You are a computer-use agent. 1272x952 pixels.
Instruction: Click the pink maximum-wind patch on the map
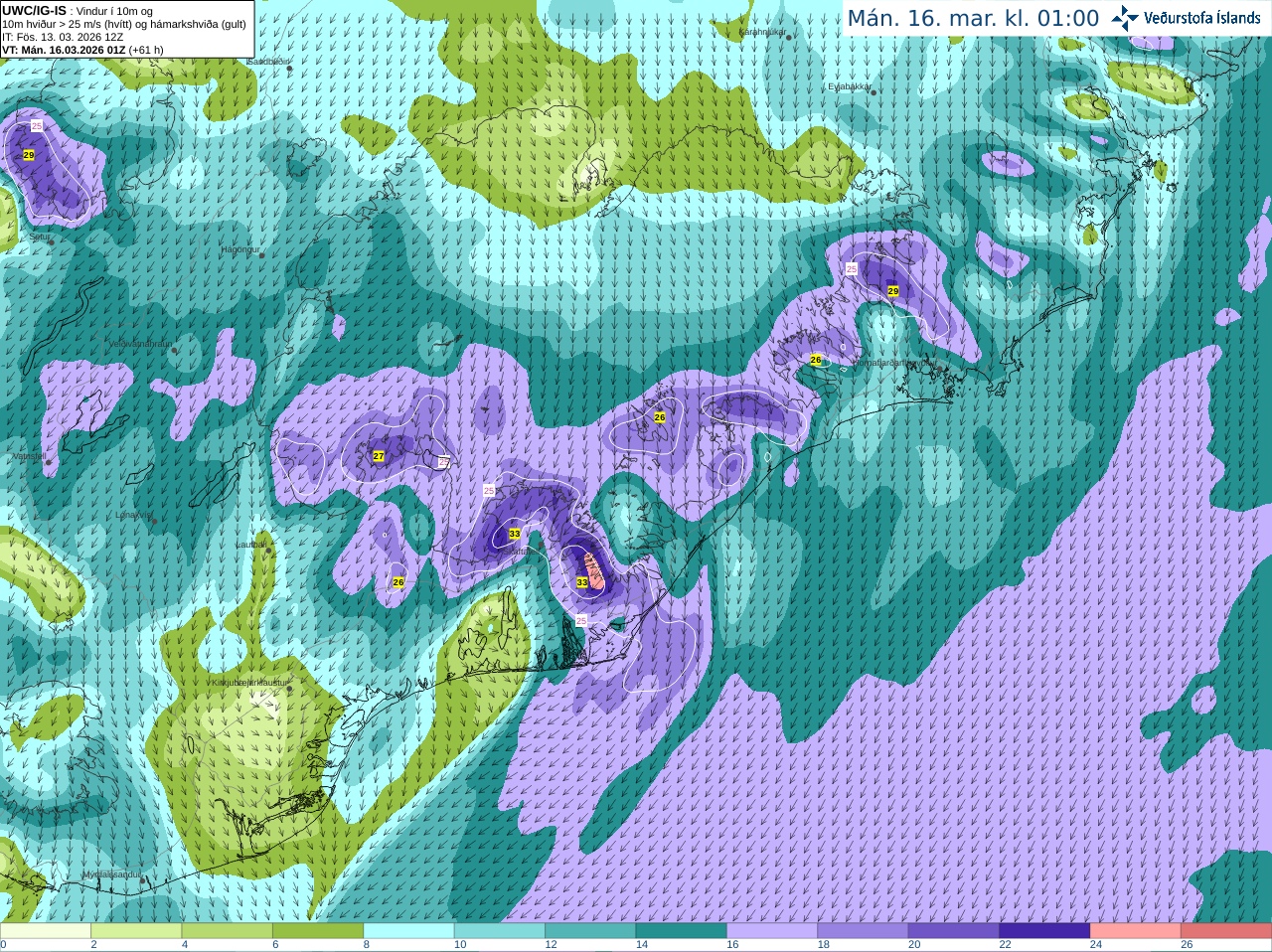[x=593, y=571]
